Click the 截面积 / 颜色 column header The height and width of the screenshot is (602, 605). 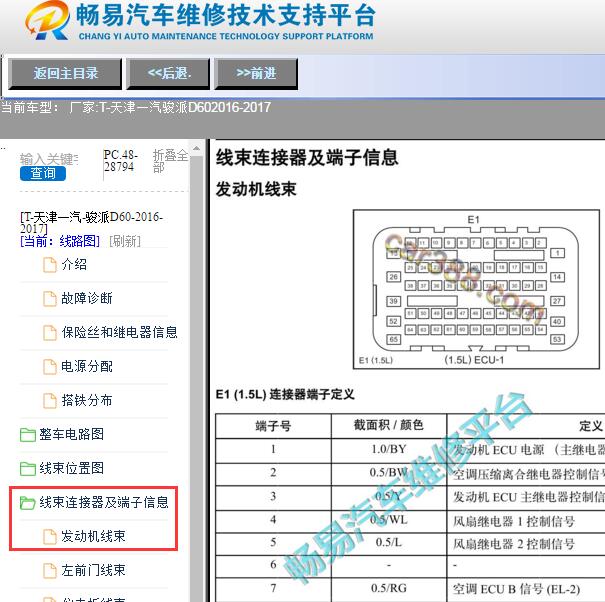[x=389, y=425]
